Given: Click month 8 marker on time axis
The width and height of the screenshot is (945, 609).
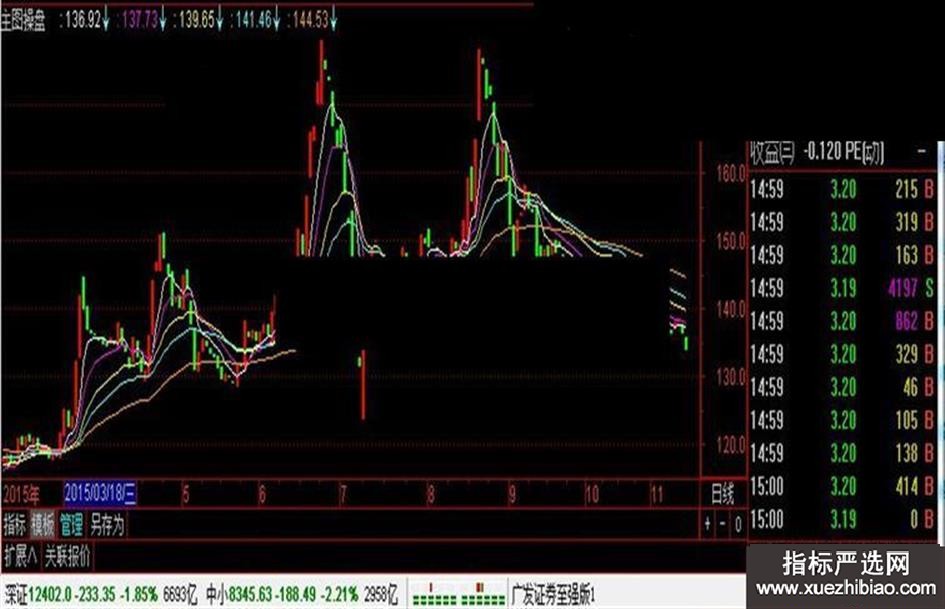Looking at the screenshot, I should click(x=430, y=495).
